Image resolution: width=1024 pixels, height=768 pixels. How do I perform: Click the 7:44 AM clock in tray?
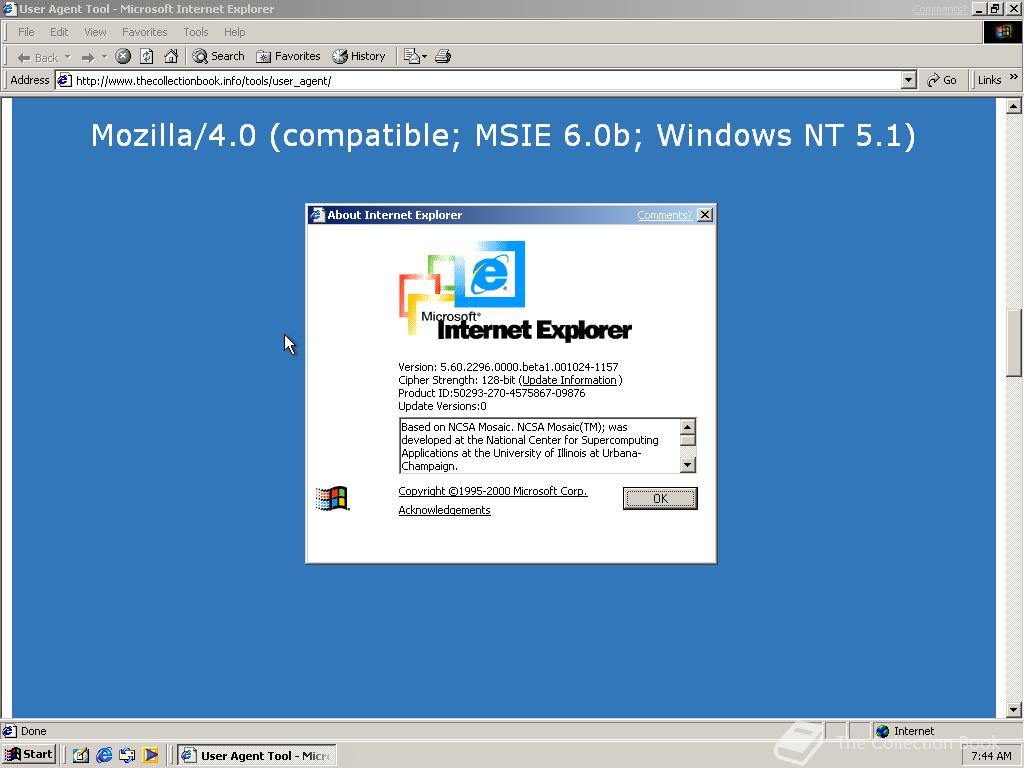tap(991, 756)
